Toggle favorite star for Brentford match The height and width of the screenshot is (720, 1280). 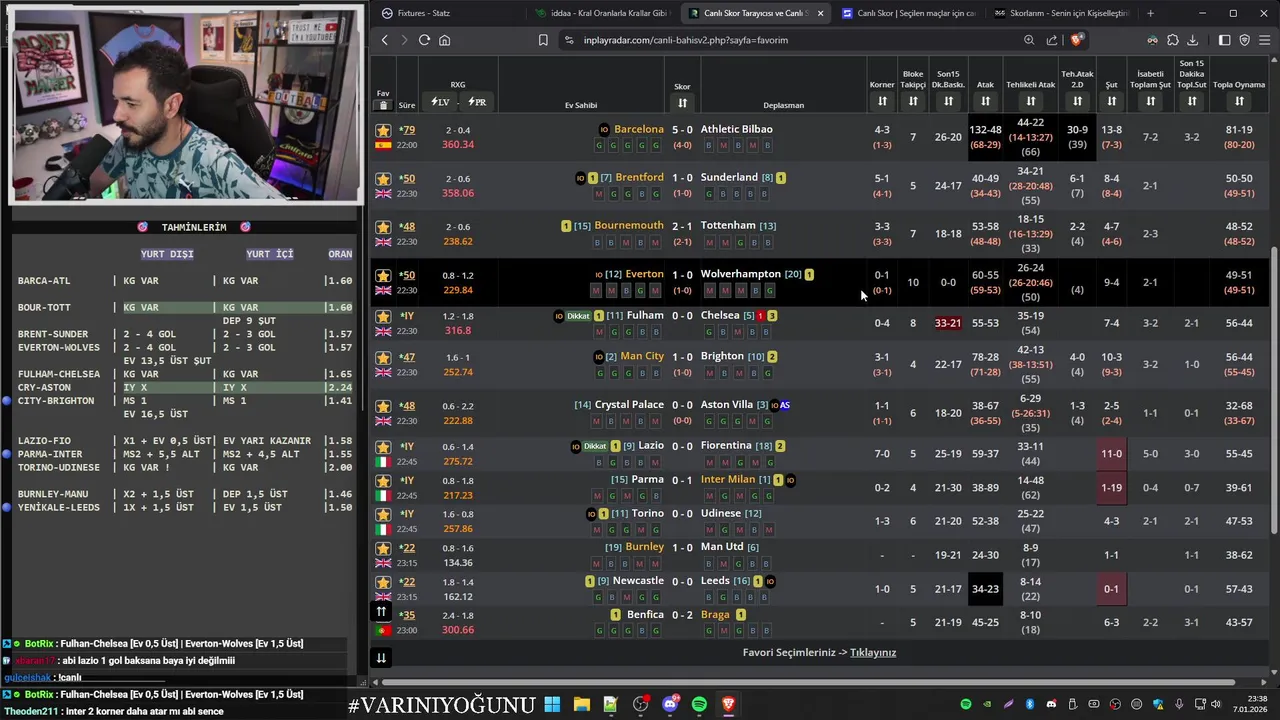(383, 179)
